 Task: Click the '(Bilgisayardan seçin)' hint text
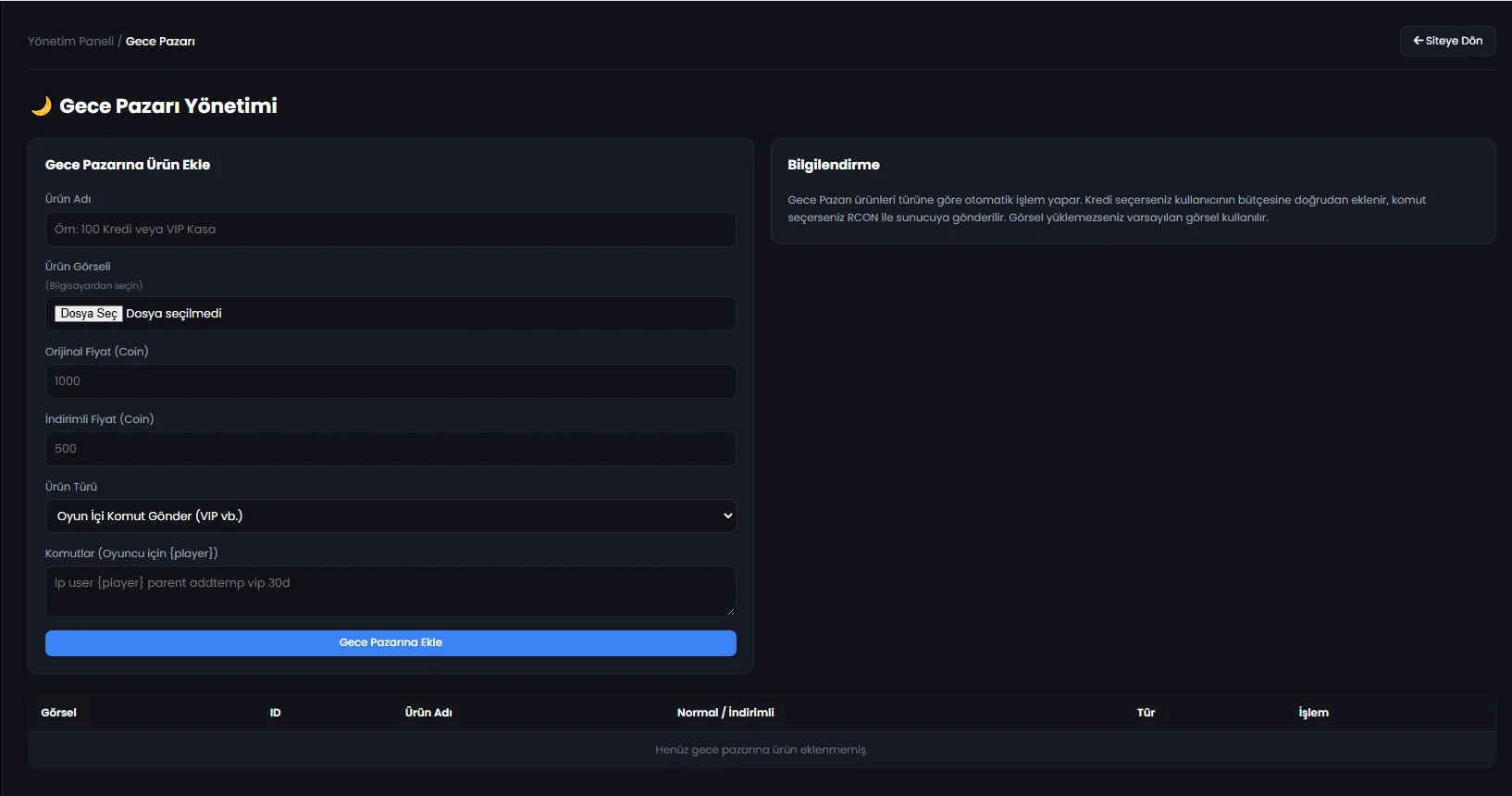point(93,286)
